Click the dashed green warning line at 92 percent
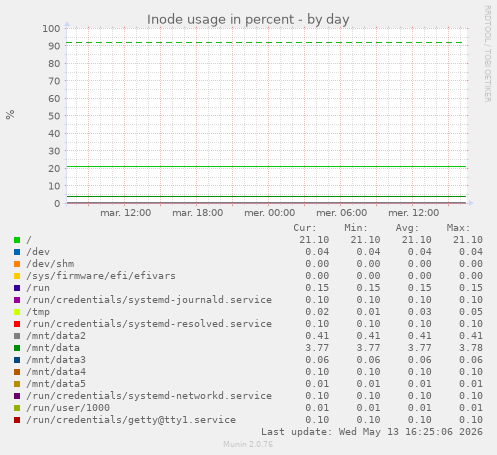The height and width of the screenshot is (455, 497). [x=265, y=43]
